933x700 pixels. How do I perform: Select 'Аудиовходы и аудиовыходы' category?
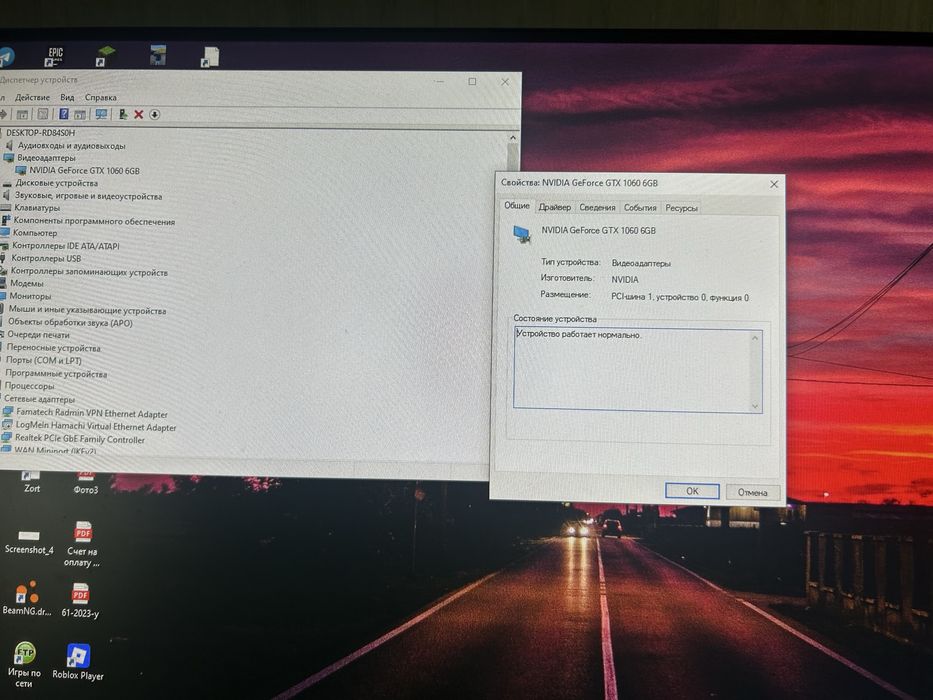[x=71, y=146]
